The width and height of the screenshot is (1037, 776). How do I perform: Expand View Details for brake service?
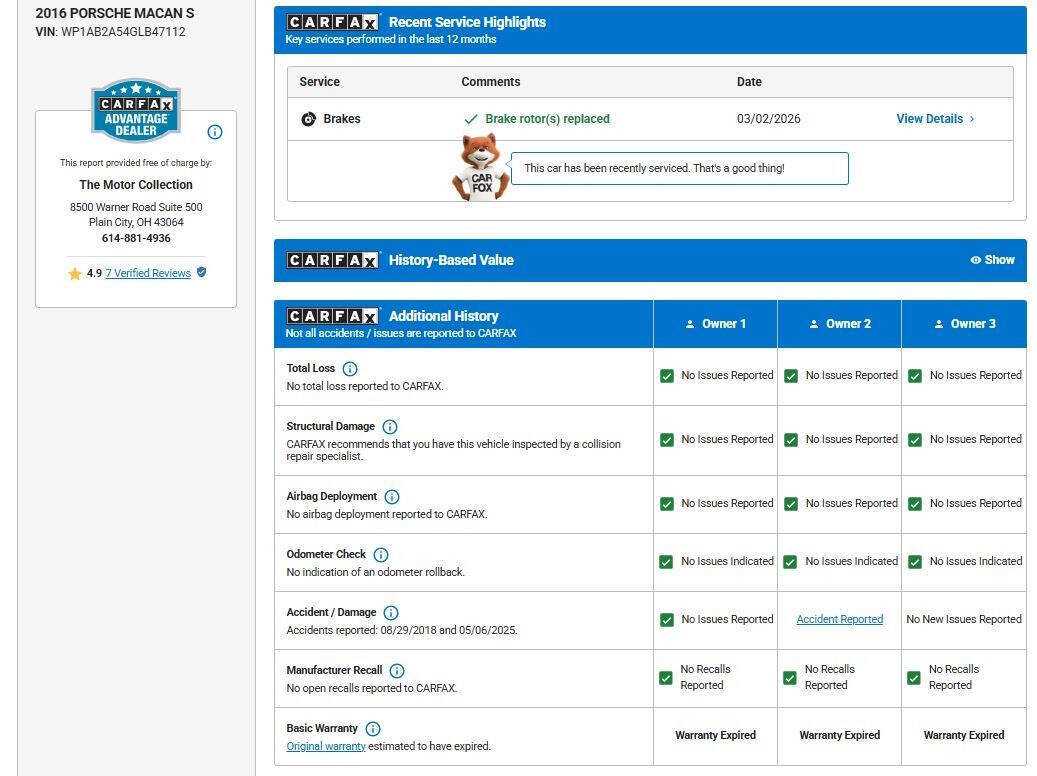click(935, 119)
